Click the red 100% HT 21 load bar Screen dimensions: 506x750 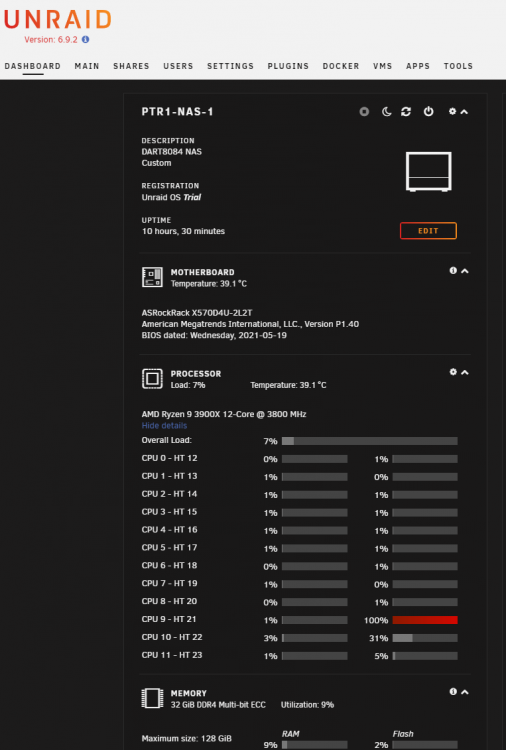(425, 620)
